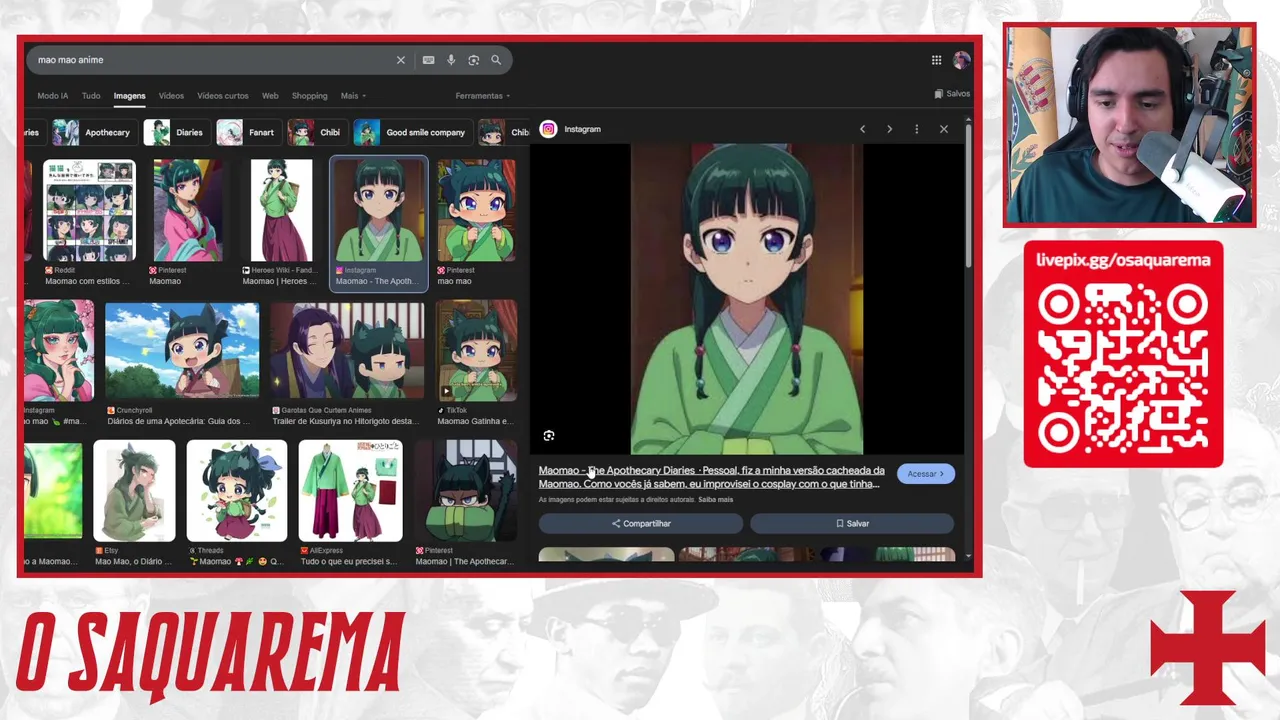The image size is (1280, 720).
Task: Click the magnifier search button
Action: click(495, 60)
